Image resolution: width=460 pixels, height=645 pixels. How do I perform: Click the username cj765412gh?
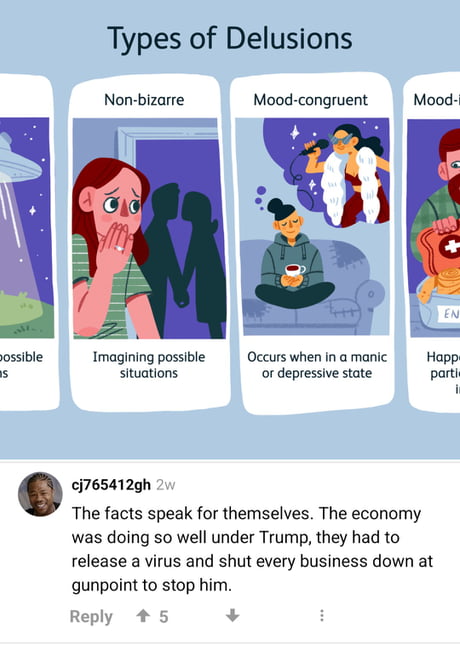(x=111, y=485)
